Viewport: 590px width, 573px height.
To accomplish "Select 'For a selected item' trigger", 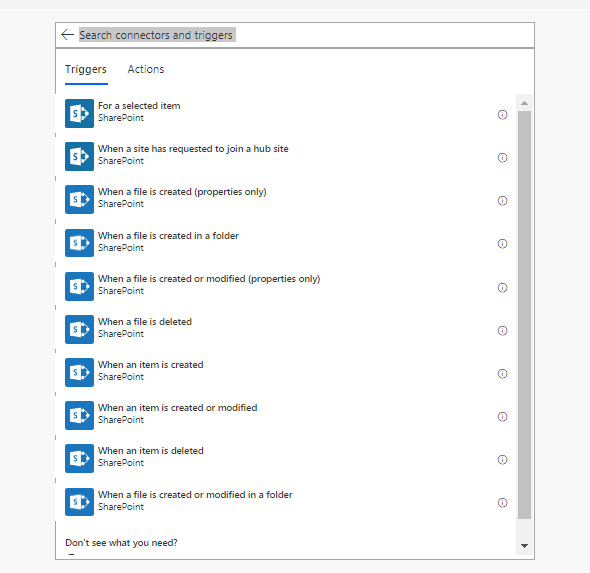I will click(286, 113).
